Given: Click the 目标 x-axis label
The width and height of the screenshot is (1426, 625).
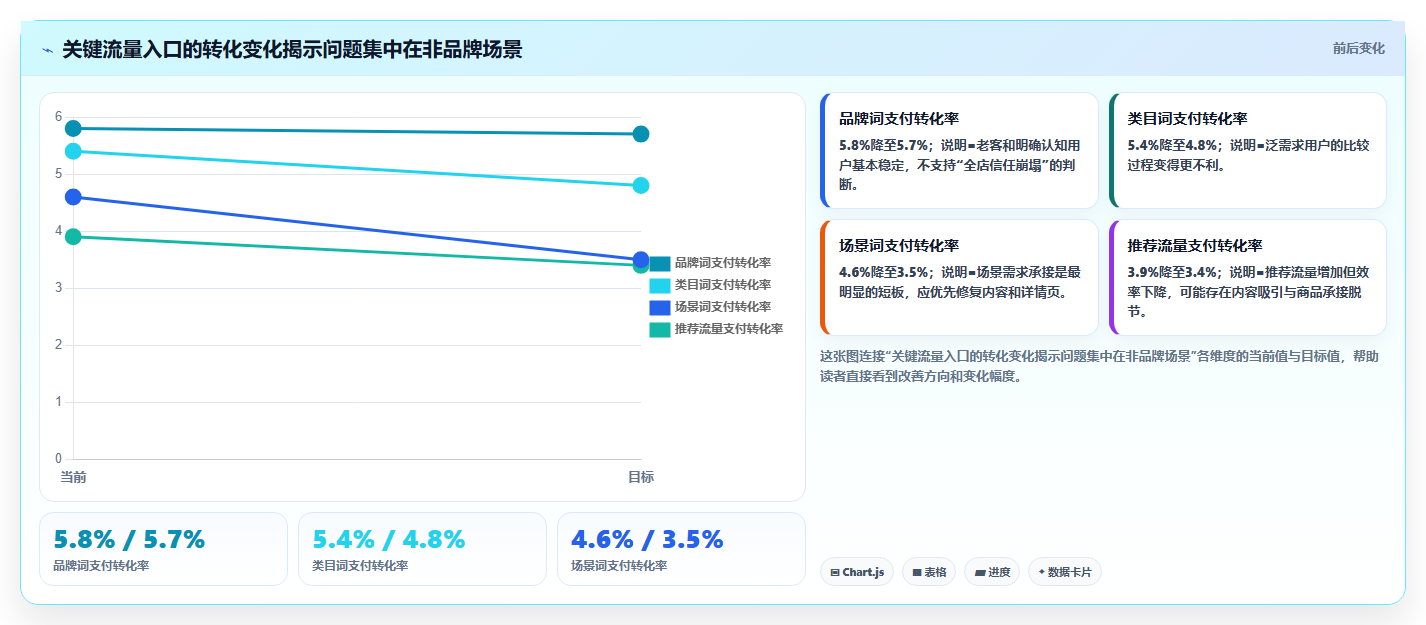Looking at the screenshot, I should tap(641, 477).
